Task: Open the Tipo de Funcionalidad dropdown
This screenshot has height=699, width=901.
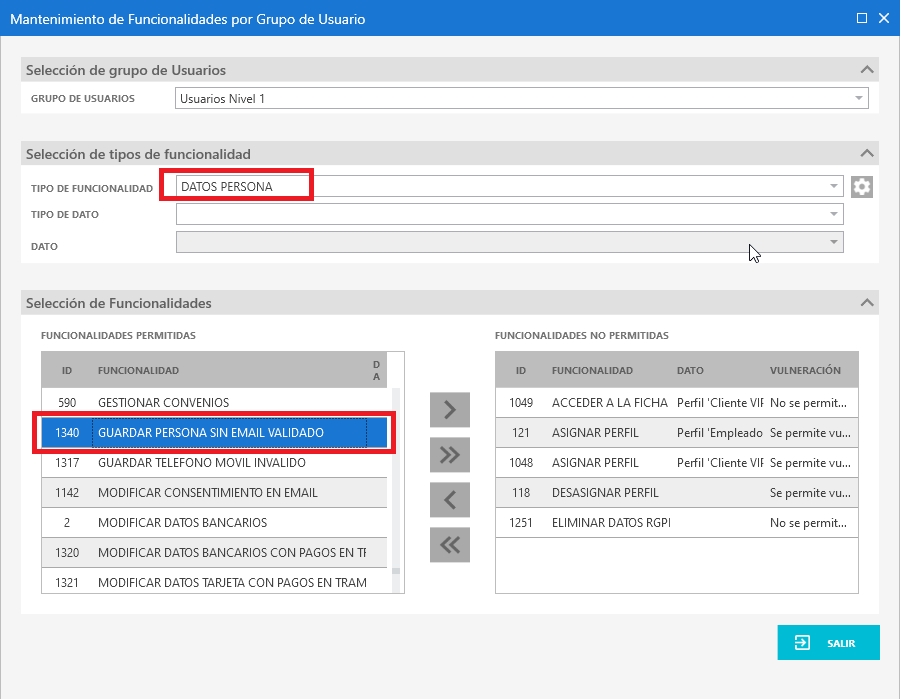Action: [x=833, y=186]
